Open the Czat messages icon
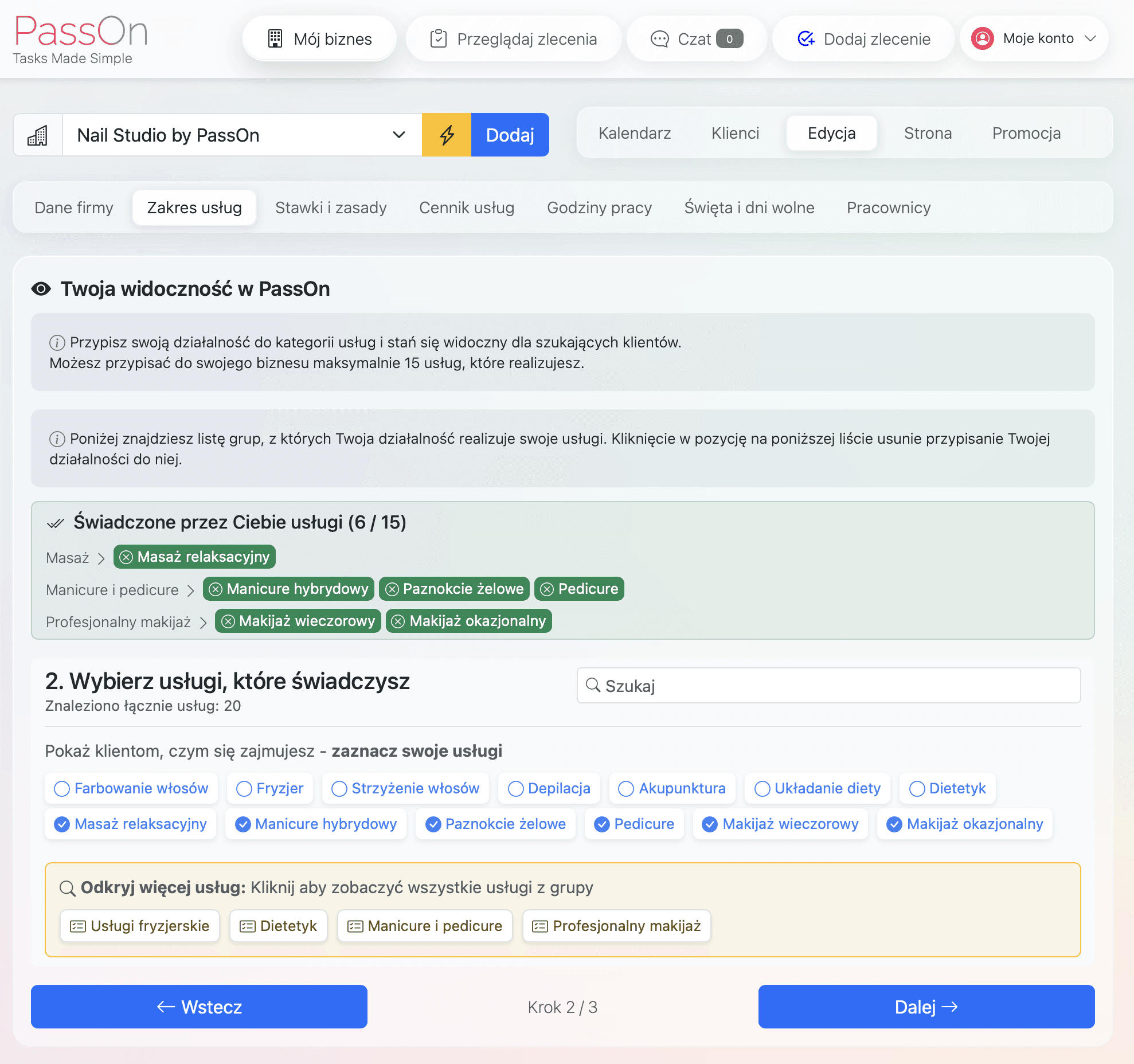The image size is (1134, 1064). click(659, 39)
